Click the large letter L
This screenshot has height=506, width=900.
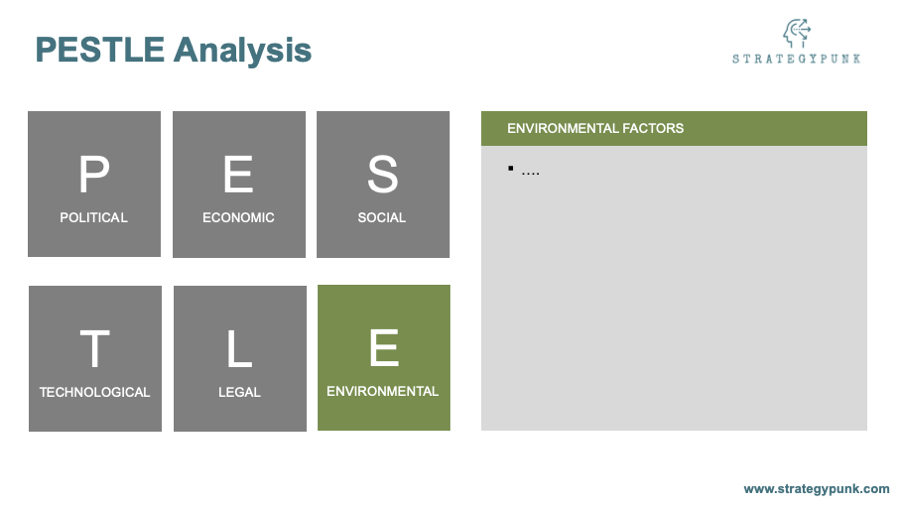pos(239,348)
